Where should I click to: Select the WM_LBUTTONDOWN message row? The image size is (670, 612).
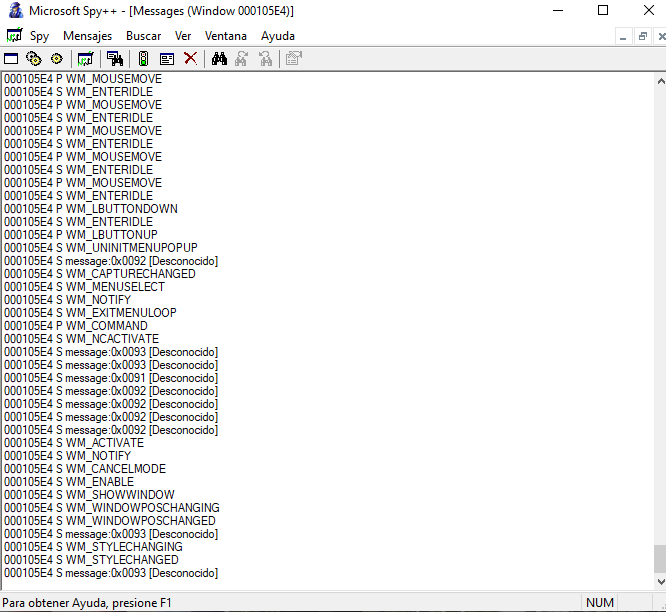(x=91, y=209)
